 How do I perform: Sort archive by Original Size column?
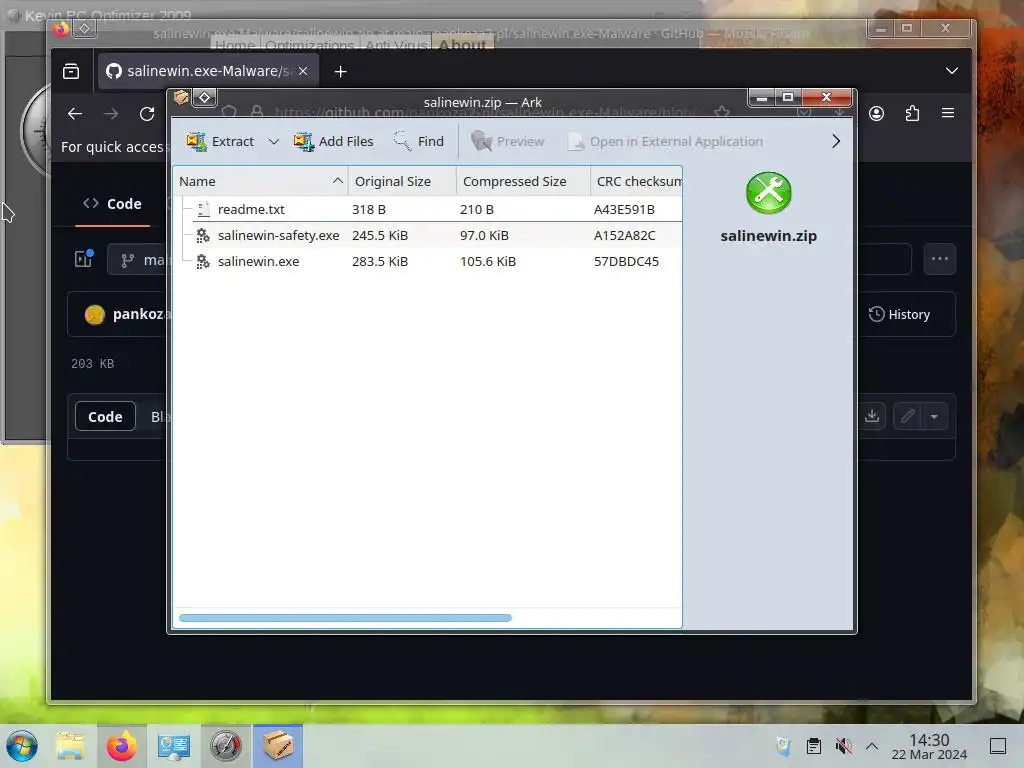[402, 182]
